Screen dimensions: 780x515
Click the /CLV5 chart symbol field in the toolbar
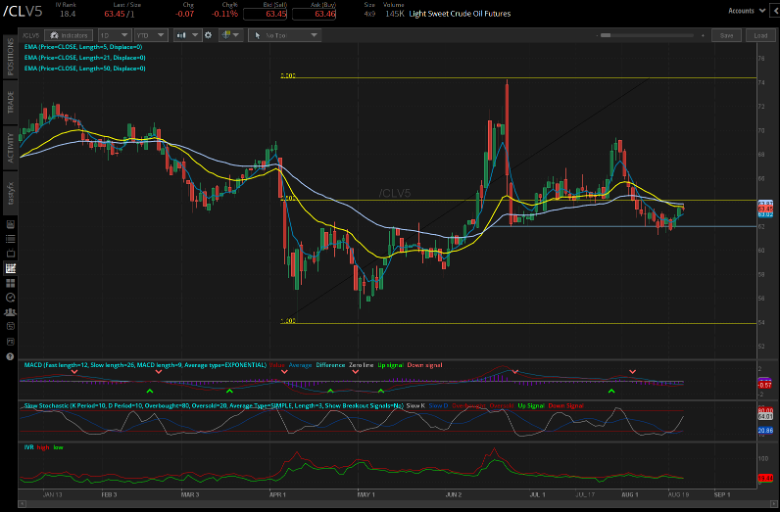click(x=31, y=35)
